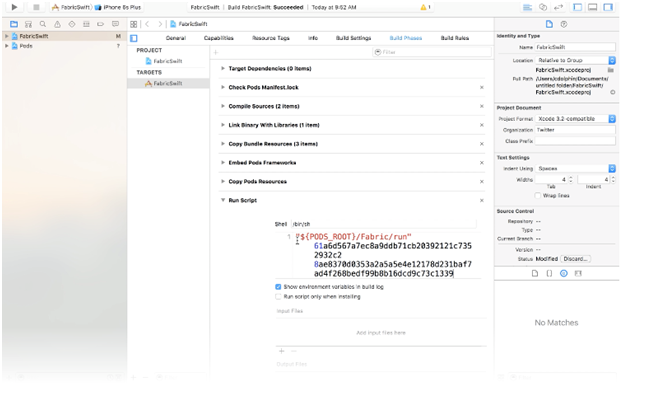Viewport: 646px width, 395px height.
Task: Stop the running build
Action: coord(36,7)
